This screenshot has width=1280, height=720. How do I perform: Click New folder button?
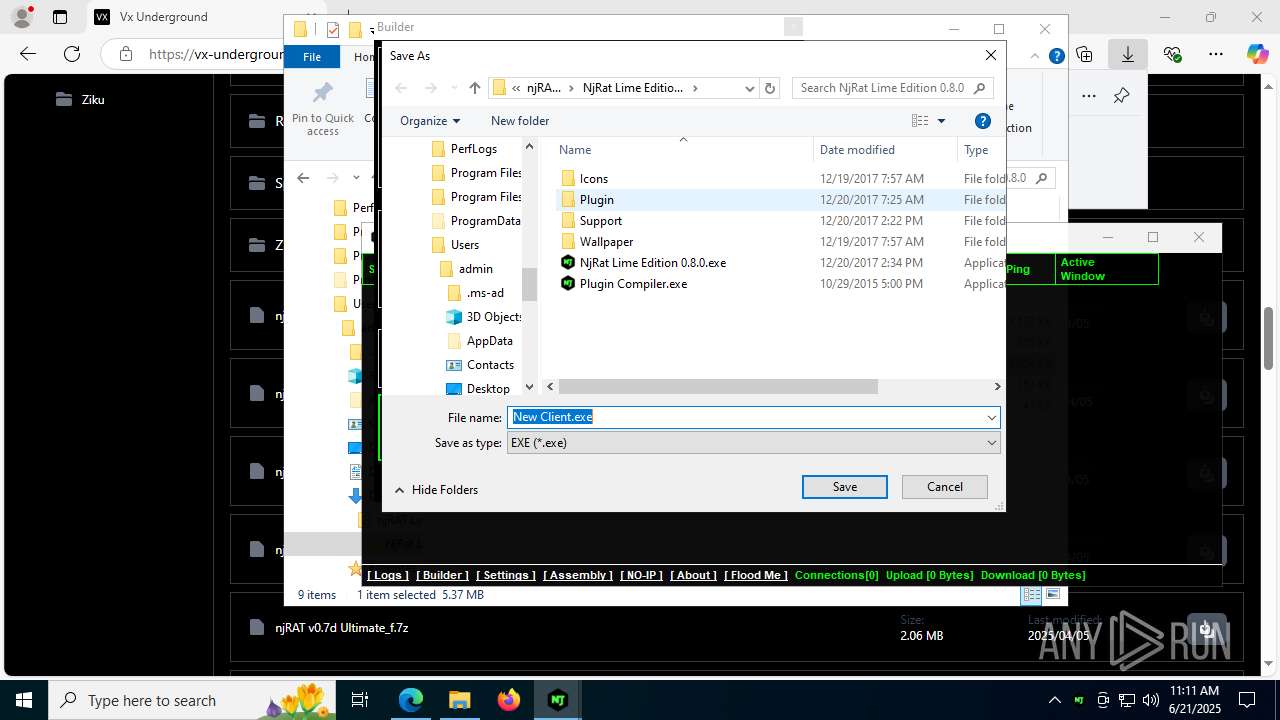click(x=520, y=121)
